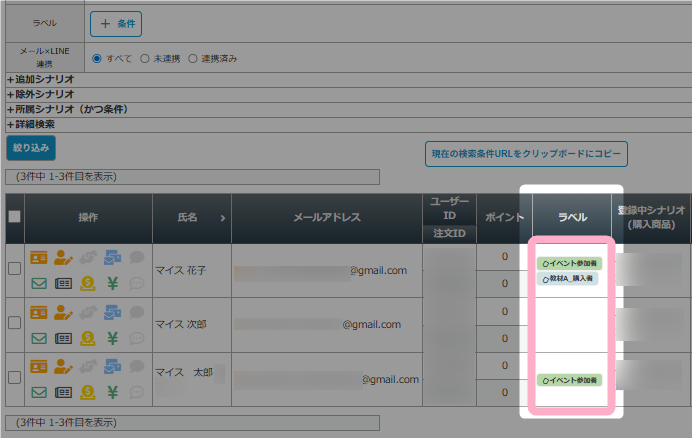692x438 pixels.
Task: Click the add 条件 button for labels
Action: [116, 21]
